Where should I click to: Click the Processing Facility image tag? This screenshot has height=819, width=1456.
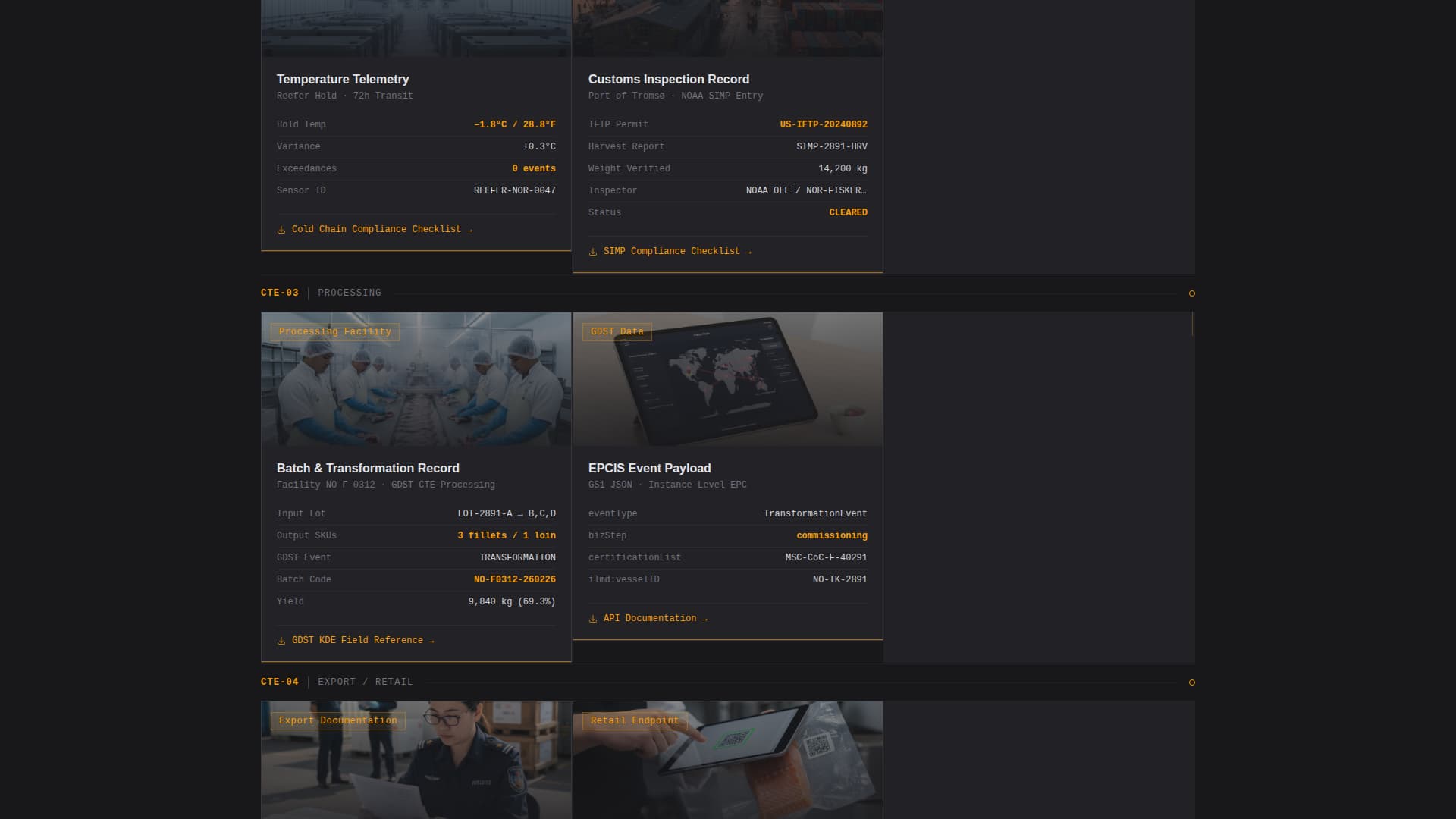[x=334, y=331]
